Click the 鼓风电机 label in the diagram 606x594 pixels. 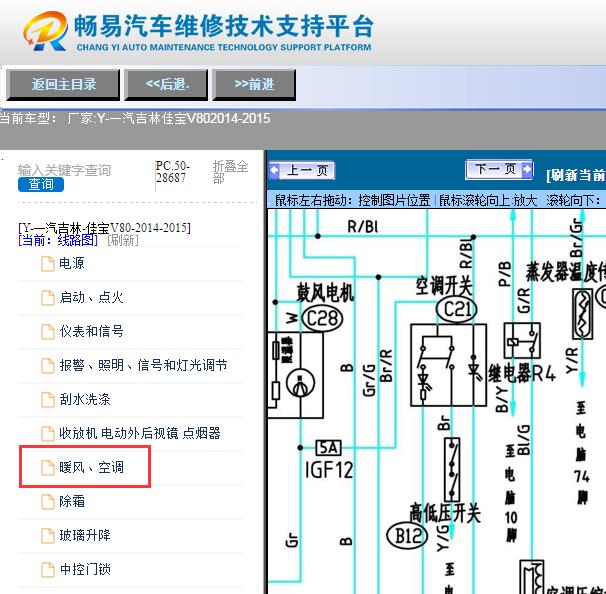pos(325,292)
